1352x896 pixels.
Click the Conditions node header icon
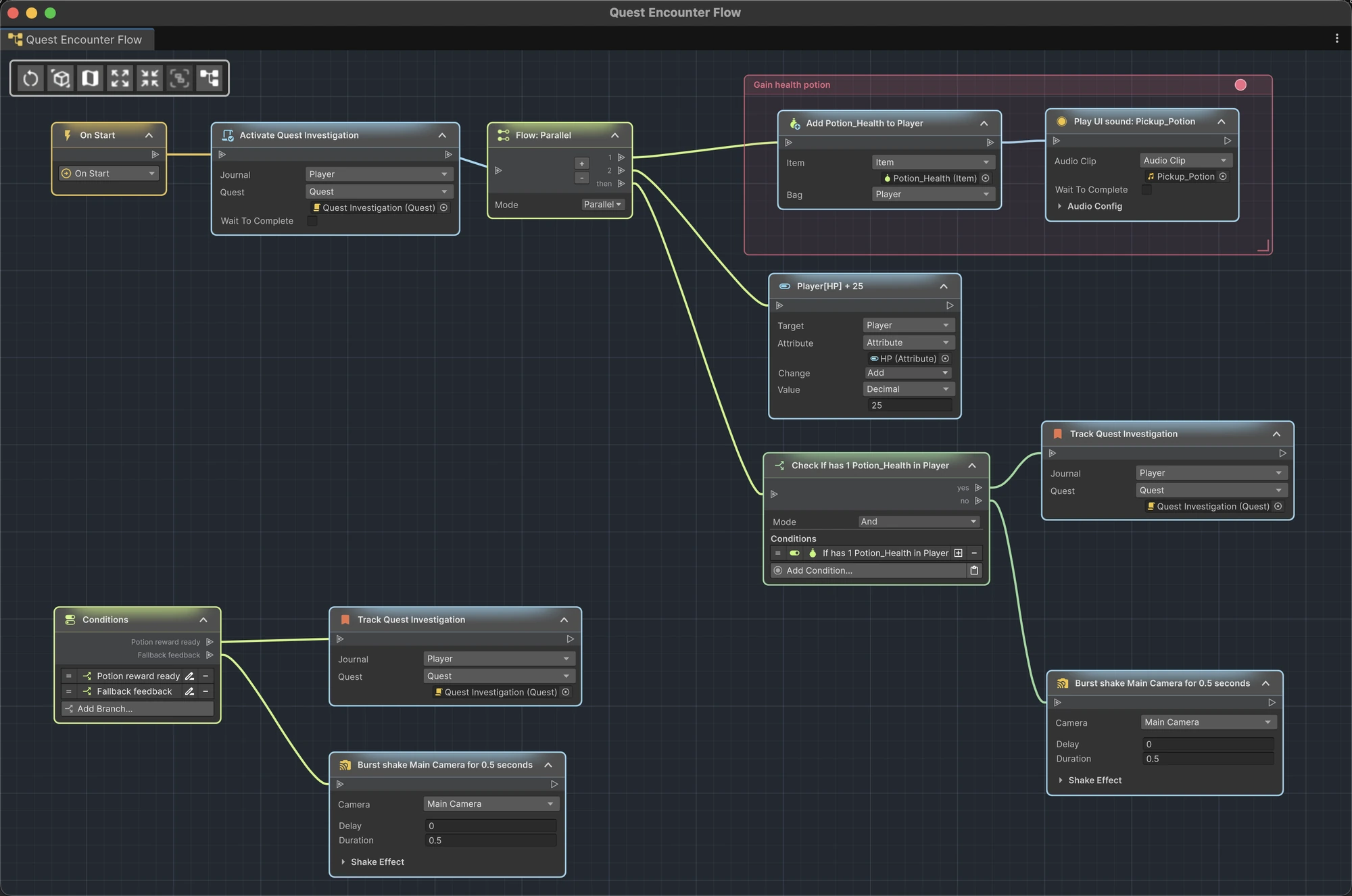(x=70, y=620)
